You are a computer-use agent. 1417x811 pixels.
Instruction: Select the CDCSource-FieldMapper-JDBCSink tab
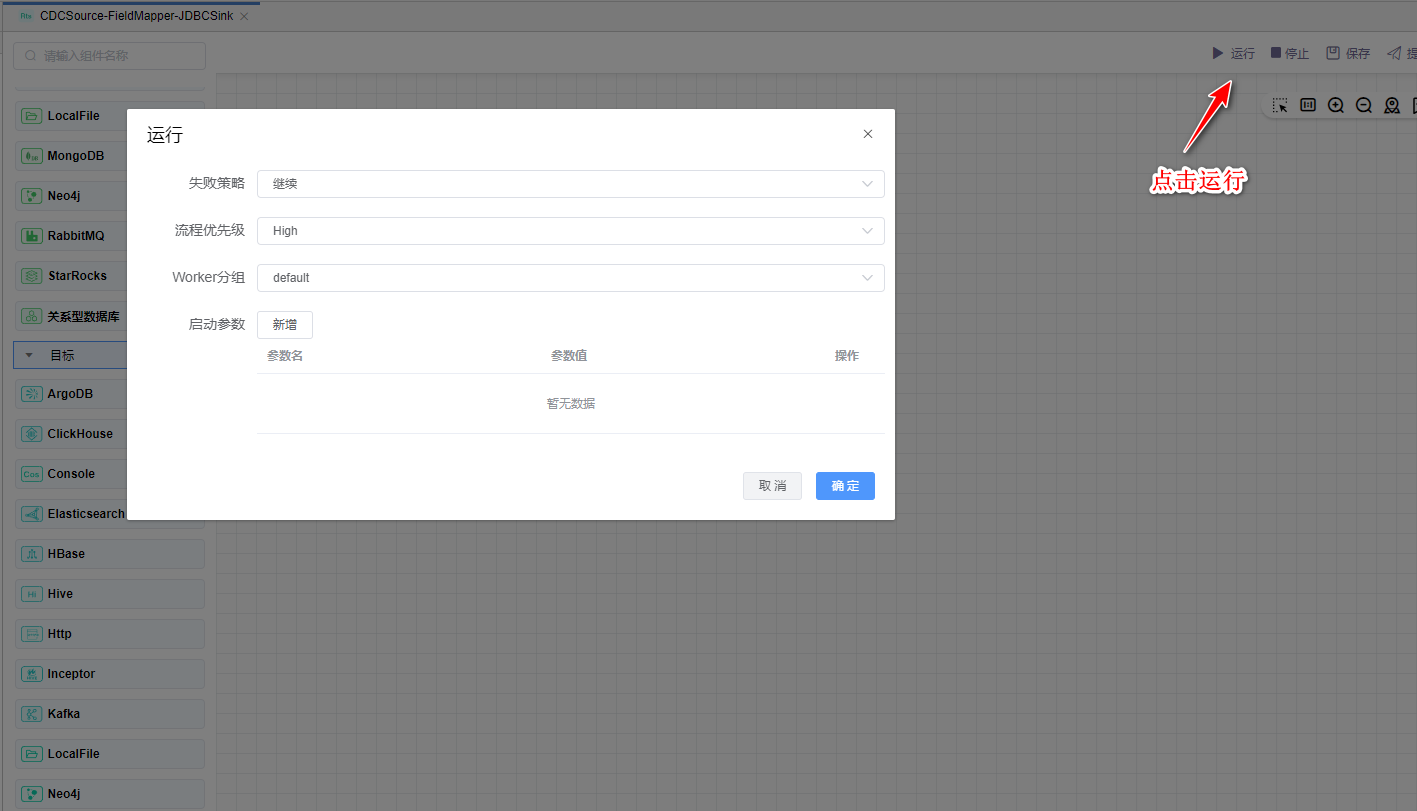point(135,16)
